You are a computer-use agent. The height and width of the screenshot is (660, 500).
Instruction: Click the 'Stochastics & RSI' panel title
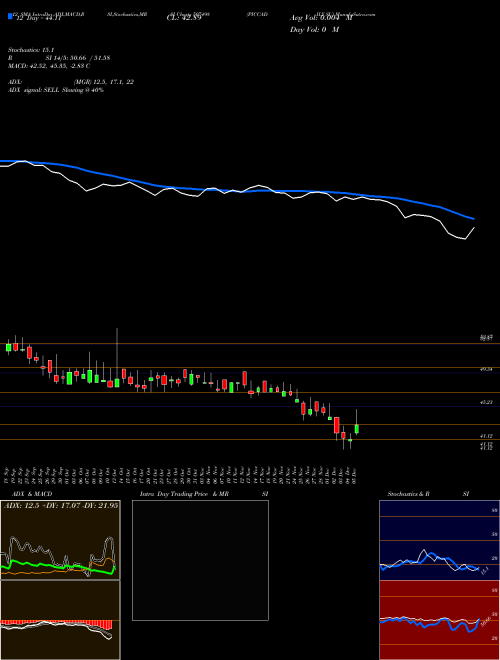tap(428, 494)
